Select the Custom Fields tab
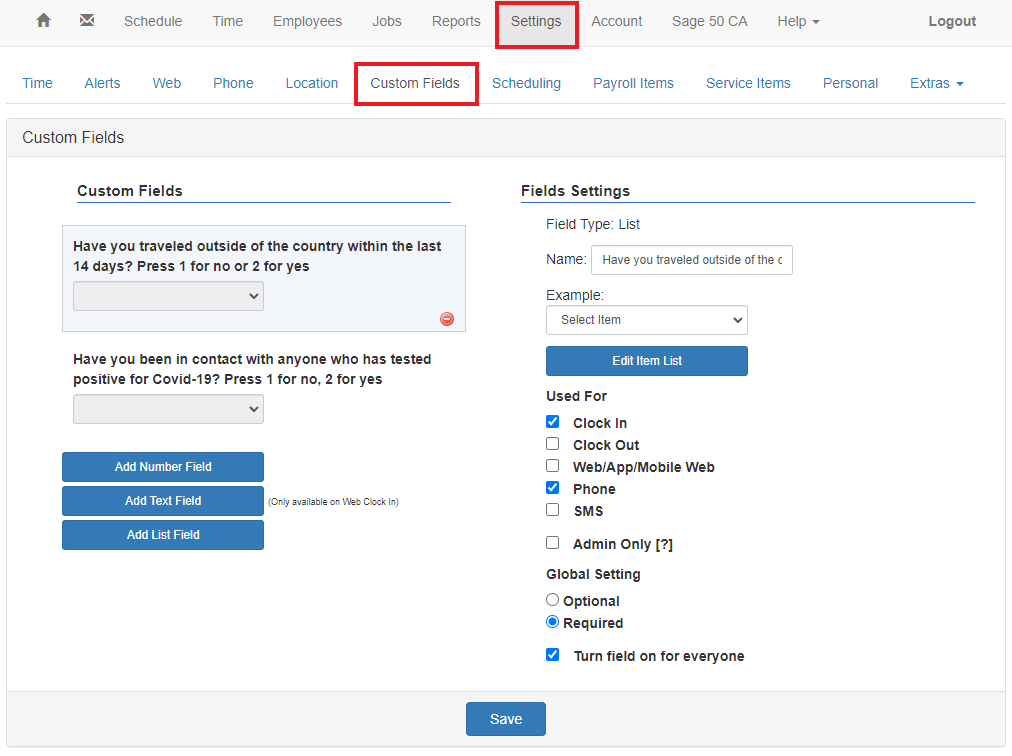The width and height of the screenshot is (1012, 756). click(x=415, y=83)
